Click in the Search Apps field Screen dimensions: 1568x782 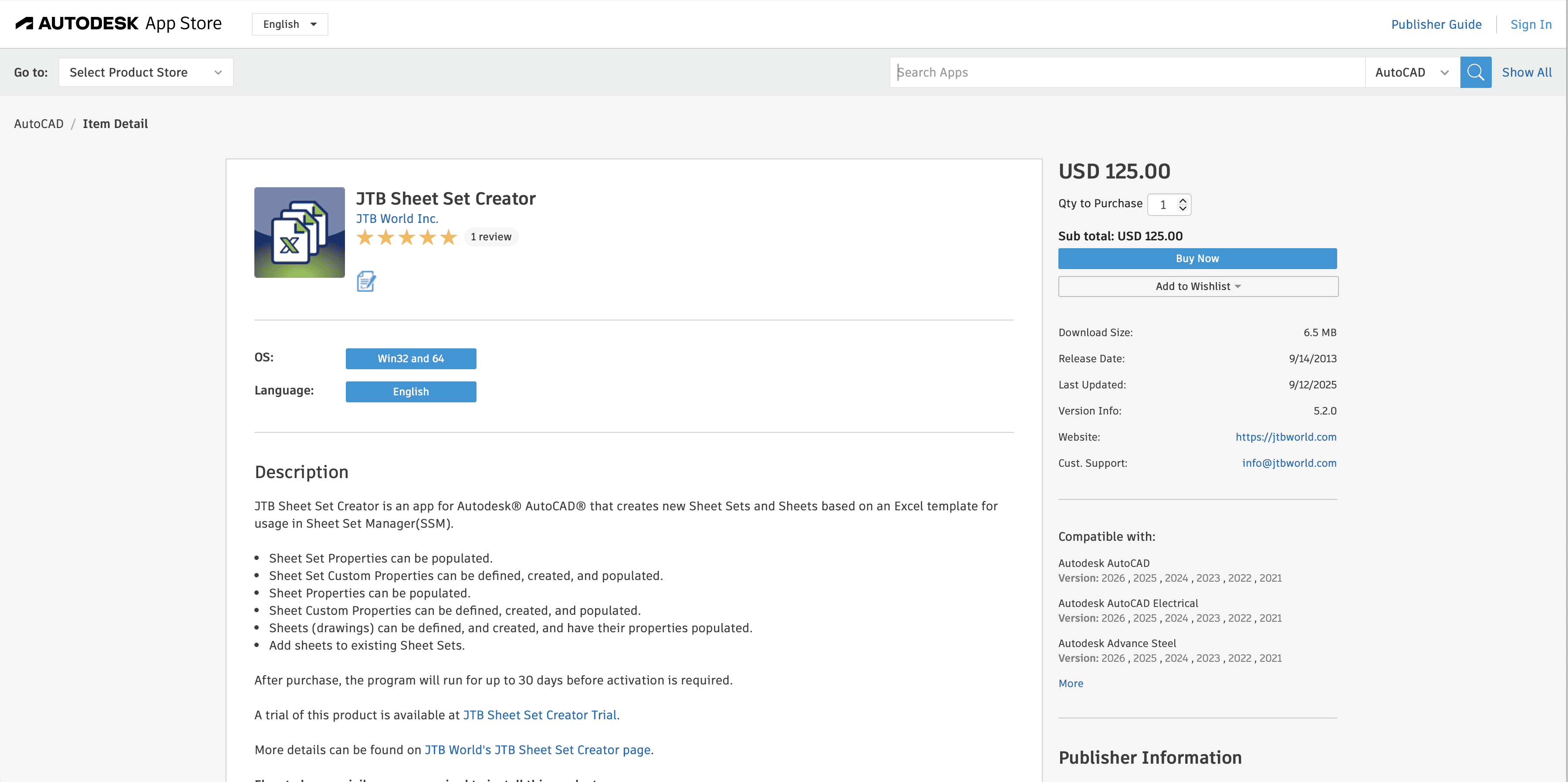(1126, 72)
